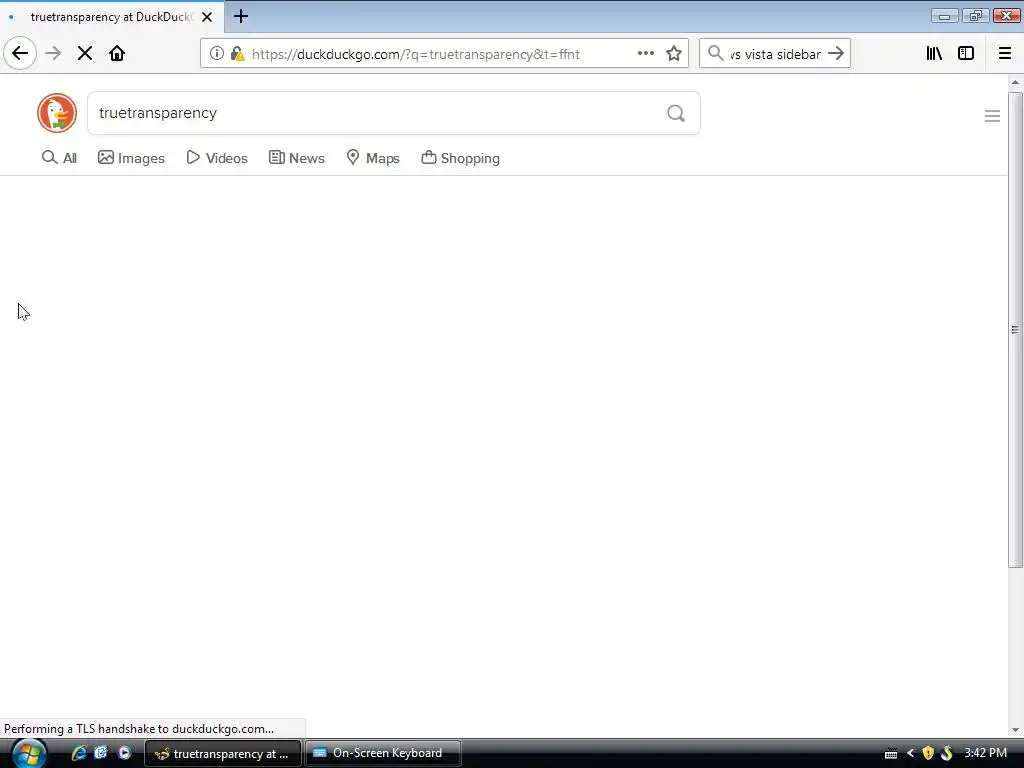Go back with the browser back arrow

(x=20, y=53)
